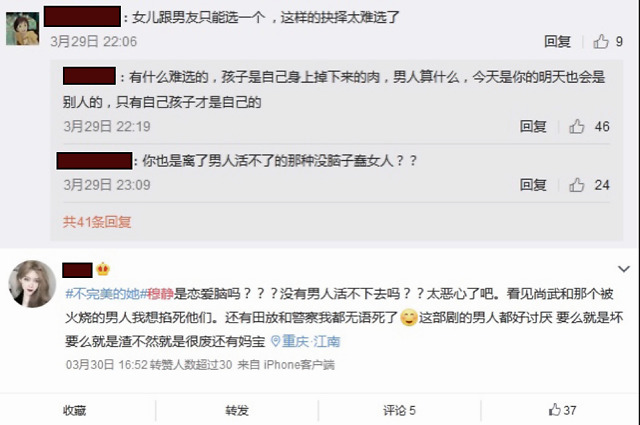Click the smiley emoji in the post text
Screen dimensions: 640x425
(x=409, y=318)
